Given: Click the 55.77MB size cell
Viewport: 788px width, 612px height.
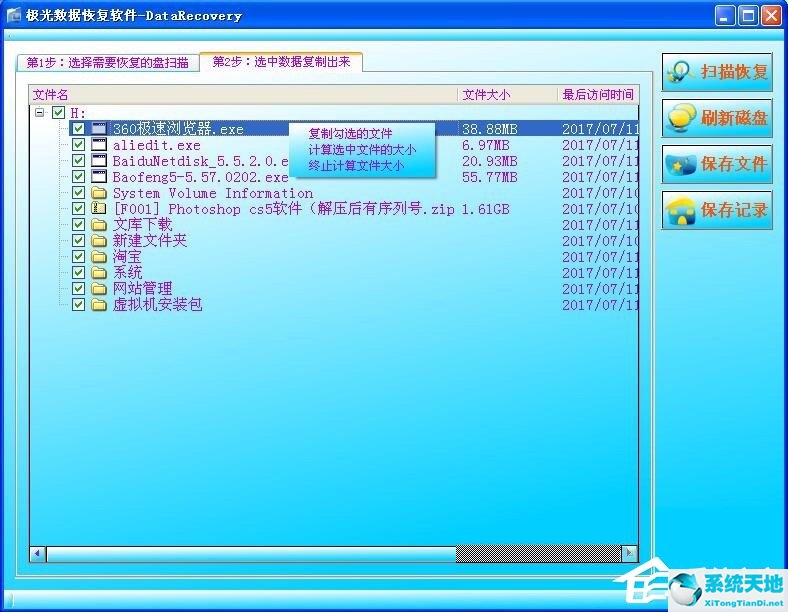Looking at the screenshot, I should (489, 177).
